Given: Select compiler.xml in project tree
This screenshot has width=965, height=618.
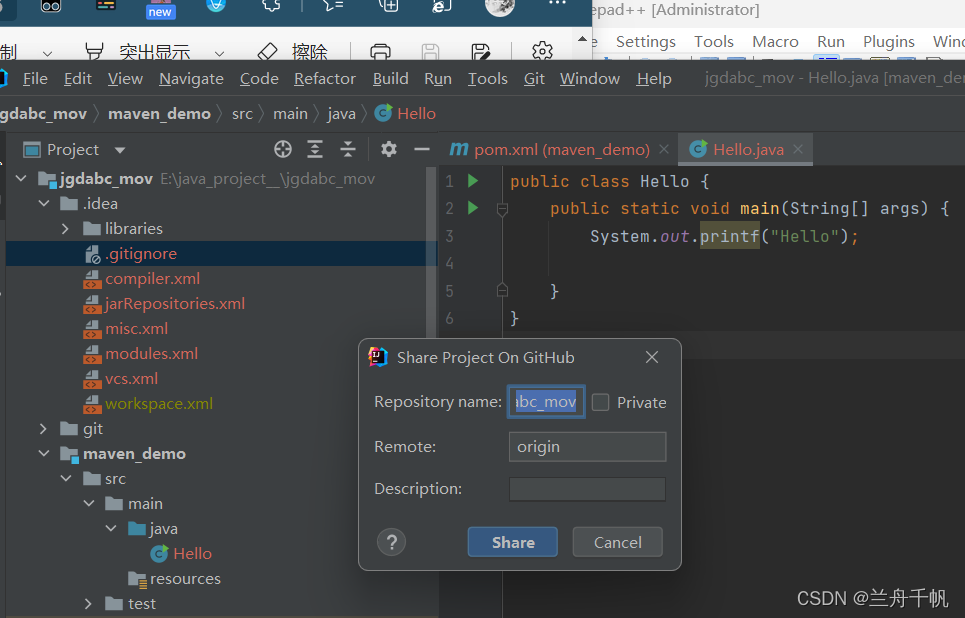Looking at the screenshot, I should tap(152, 279).
